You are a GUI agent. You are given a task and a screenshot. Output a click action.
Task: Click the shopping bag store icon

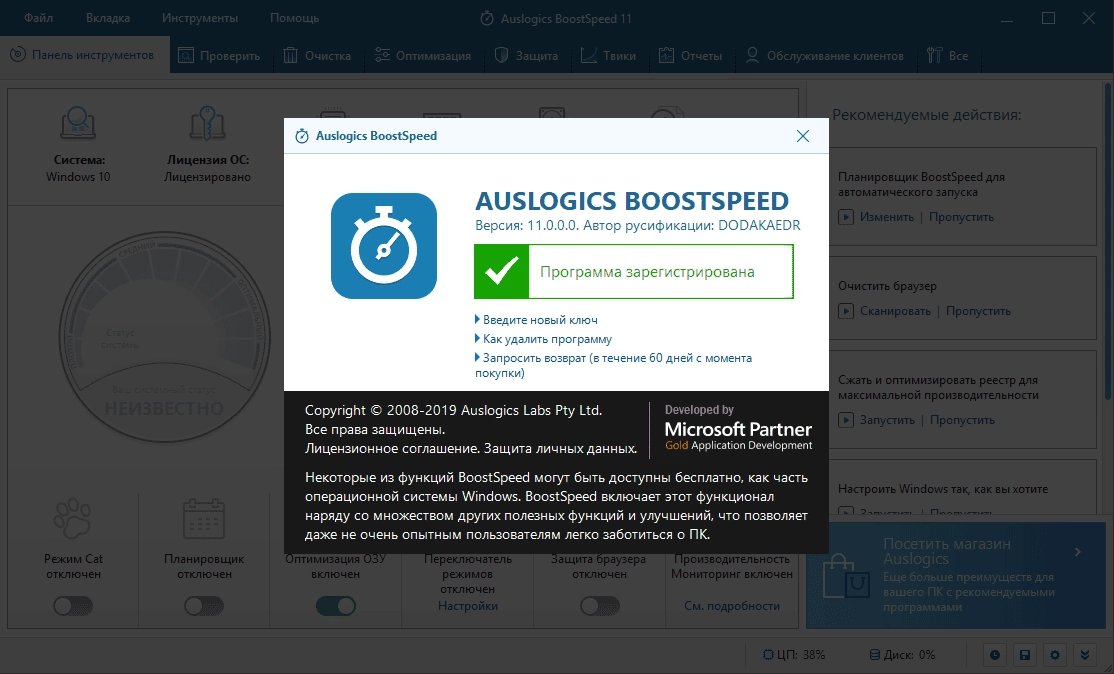[x=845, y=576]
